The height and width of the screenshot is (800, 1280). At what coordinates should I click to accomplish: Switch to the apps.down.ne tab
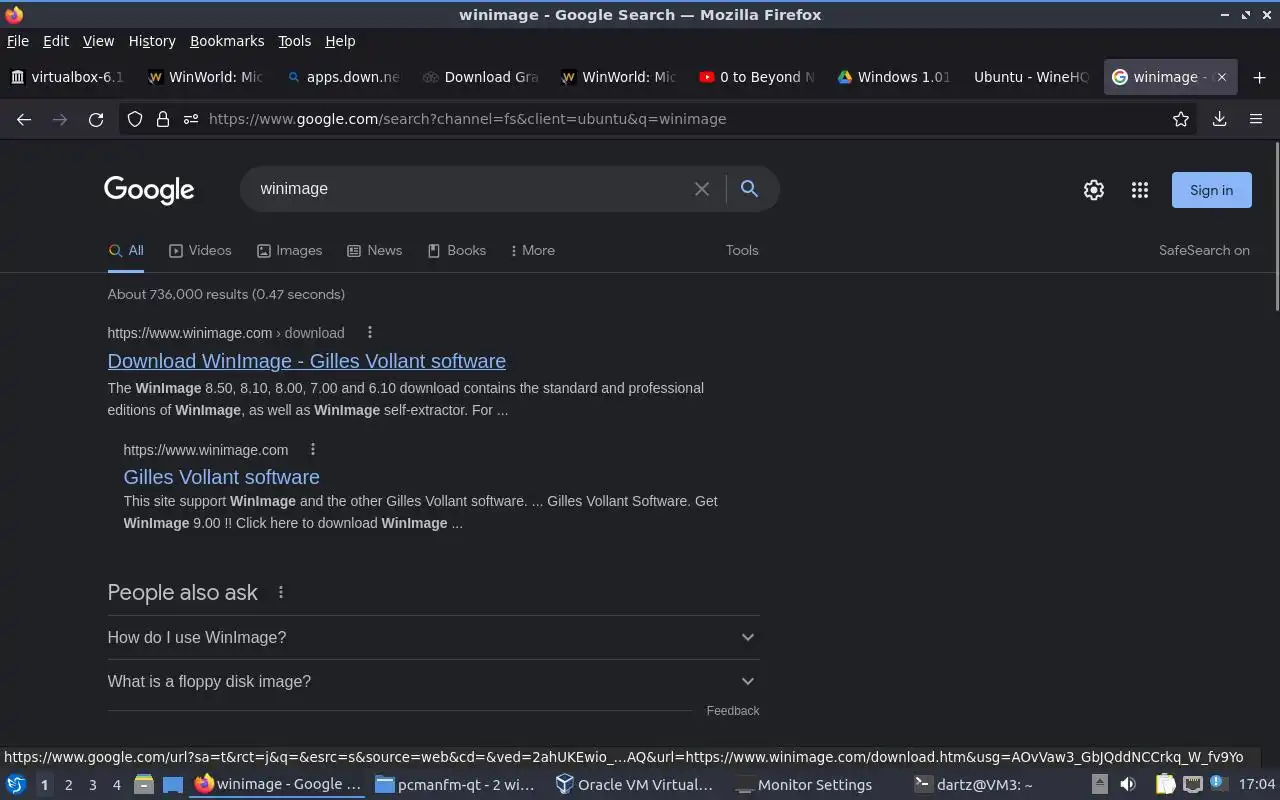[343, 77]
